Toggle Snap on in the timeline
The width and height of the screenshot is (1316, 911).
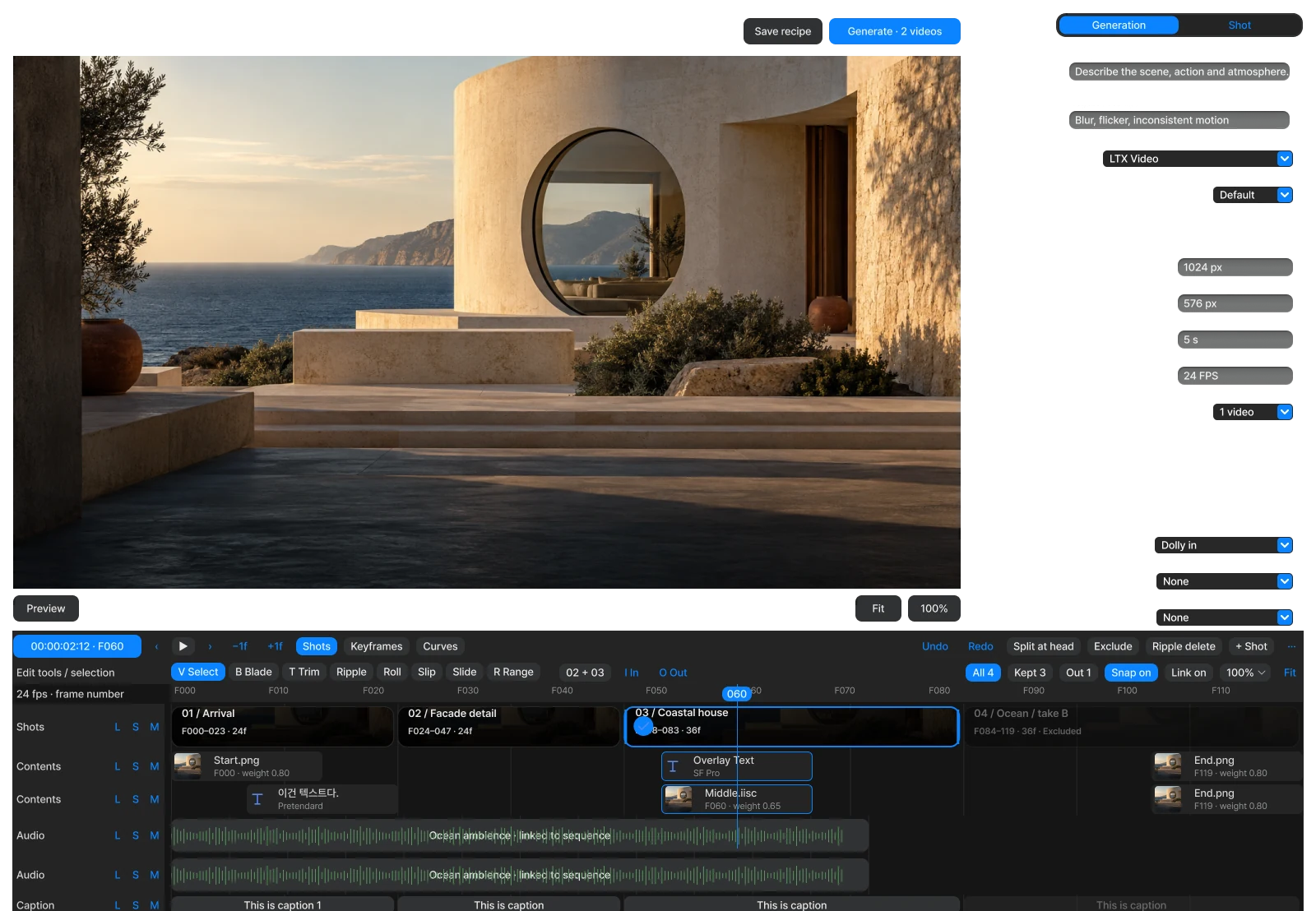tap(1131, 673)
